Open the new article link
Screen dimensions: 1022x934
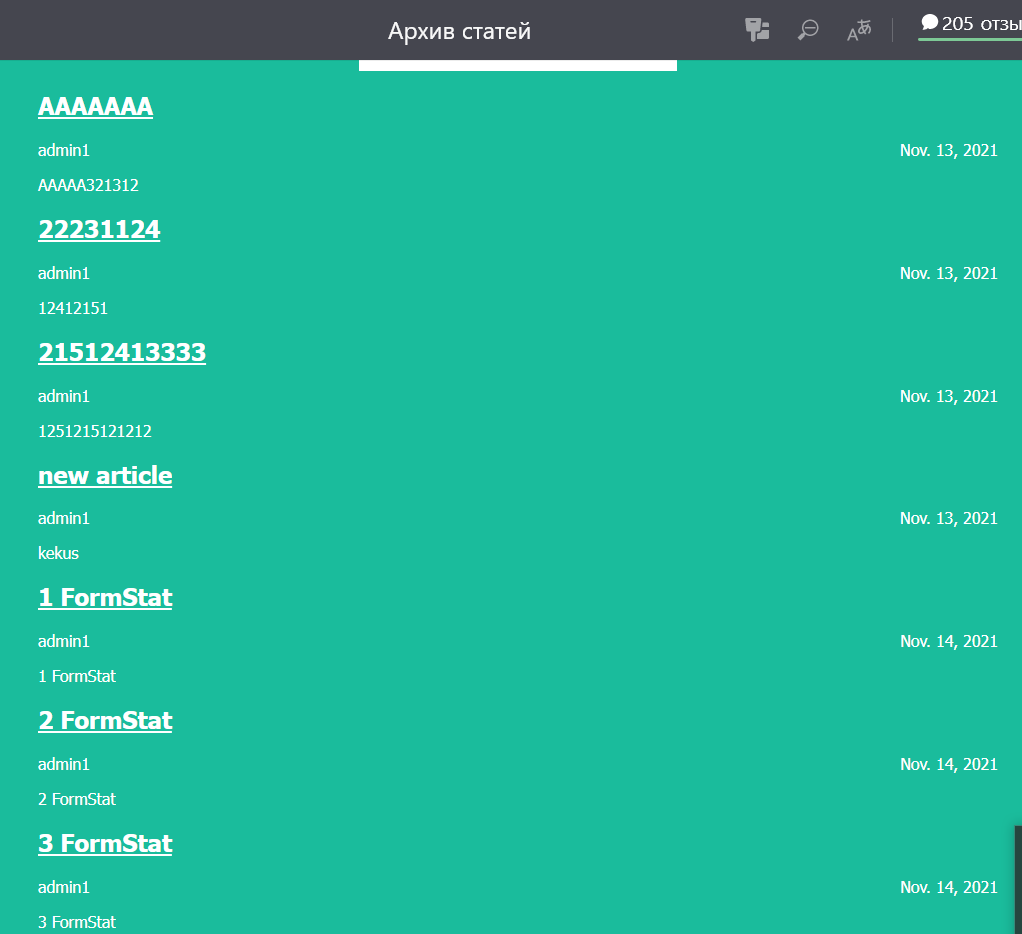[105, 476]
